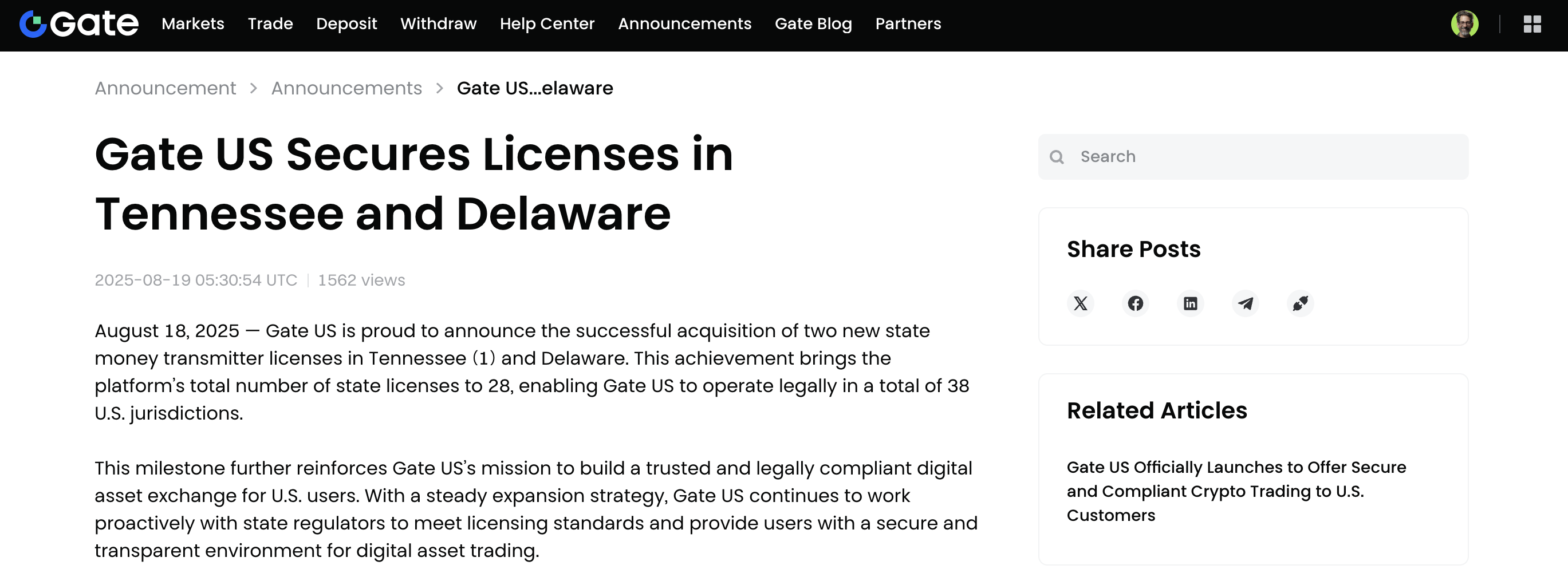Image resolution: width=1568 pixels, height=577 pixels.
Task: Click the search magnifier icon
Action: [x=1057, y=157]
